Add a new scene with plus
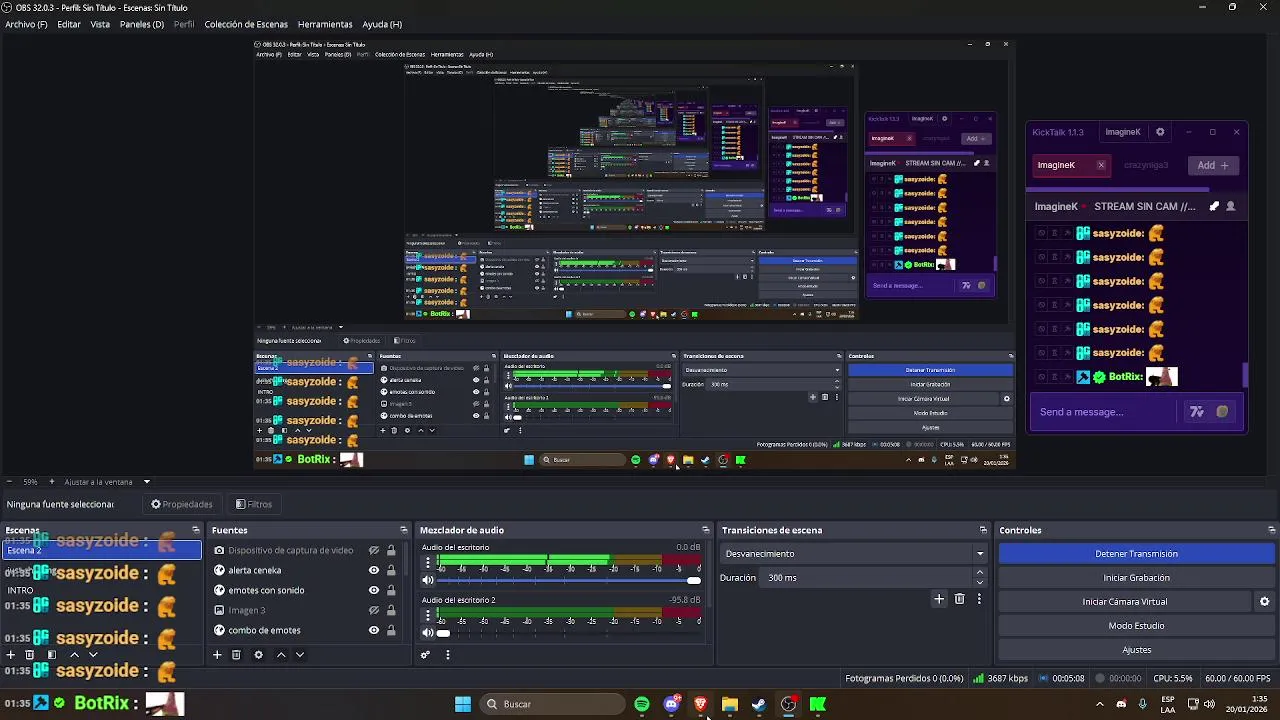Screen dimensions: 1280x720 (10, 655)
